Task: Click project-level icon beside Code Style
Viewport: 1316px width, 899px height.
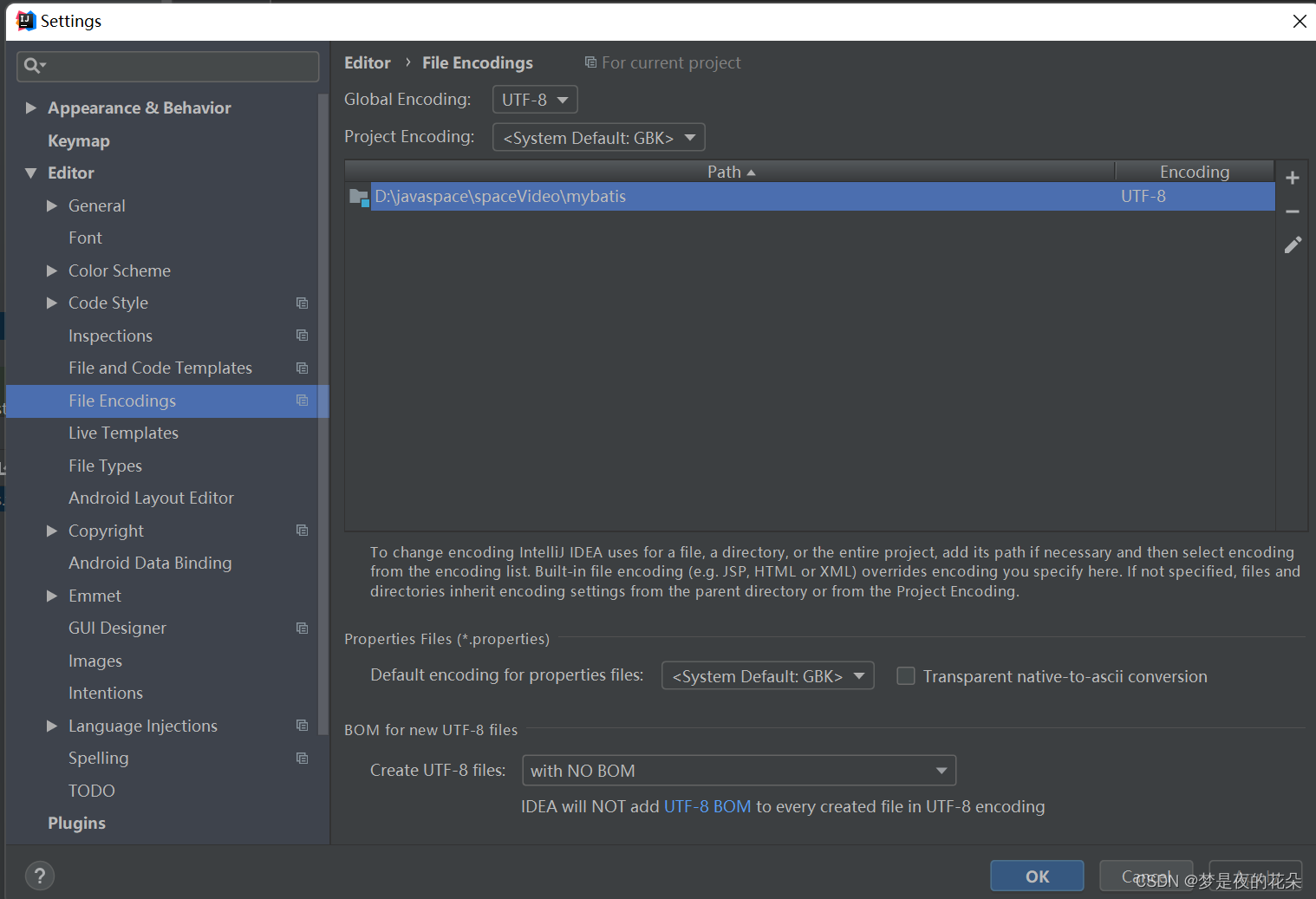Action: [x=302, y=303]
